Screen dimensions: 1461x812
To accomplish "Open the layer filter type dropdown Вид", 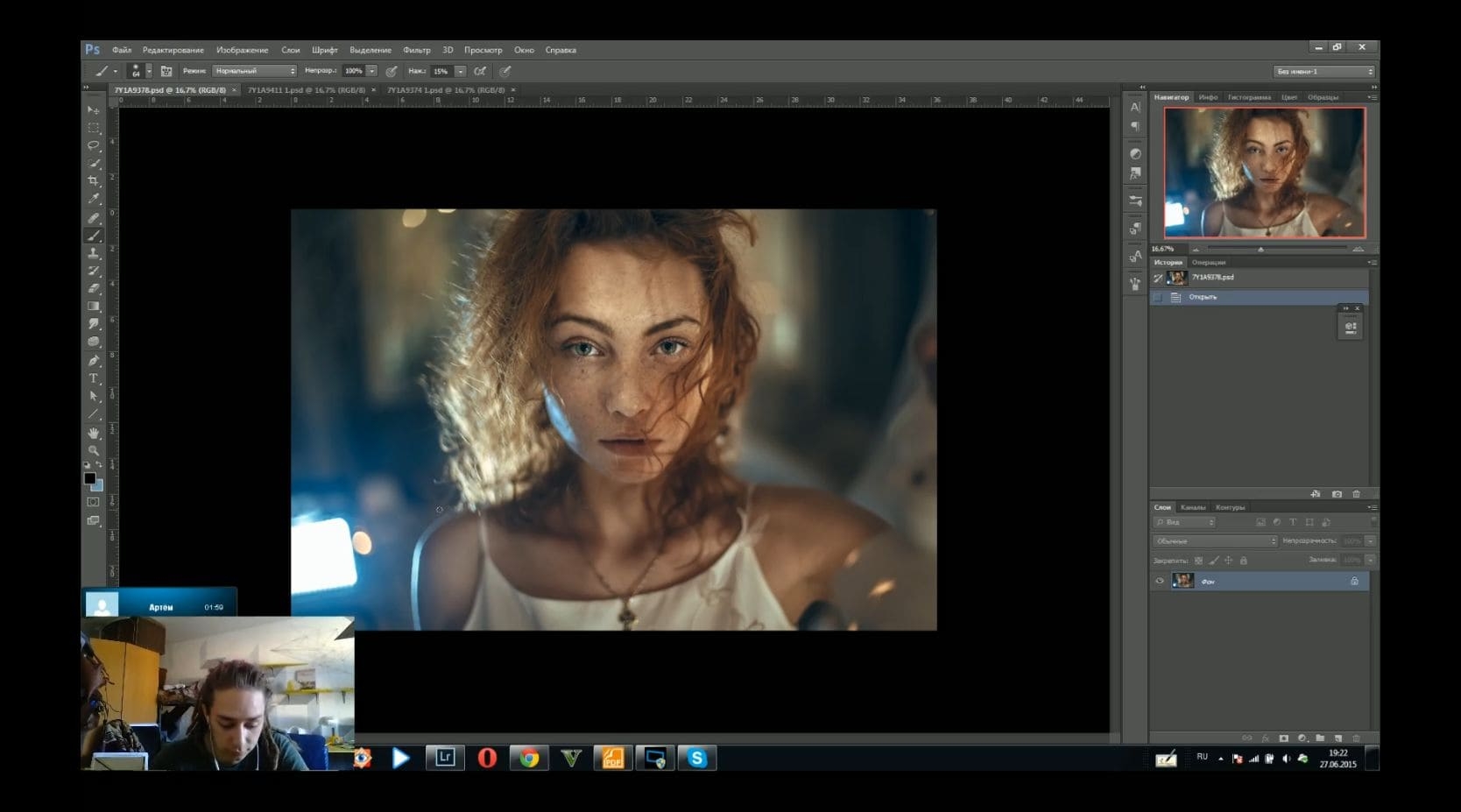I will click(1184, 522).
